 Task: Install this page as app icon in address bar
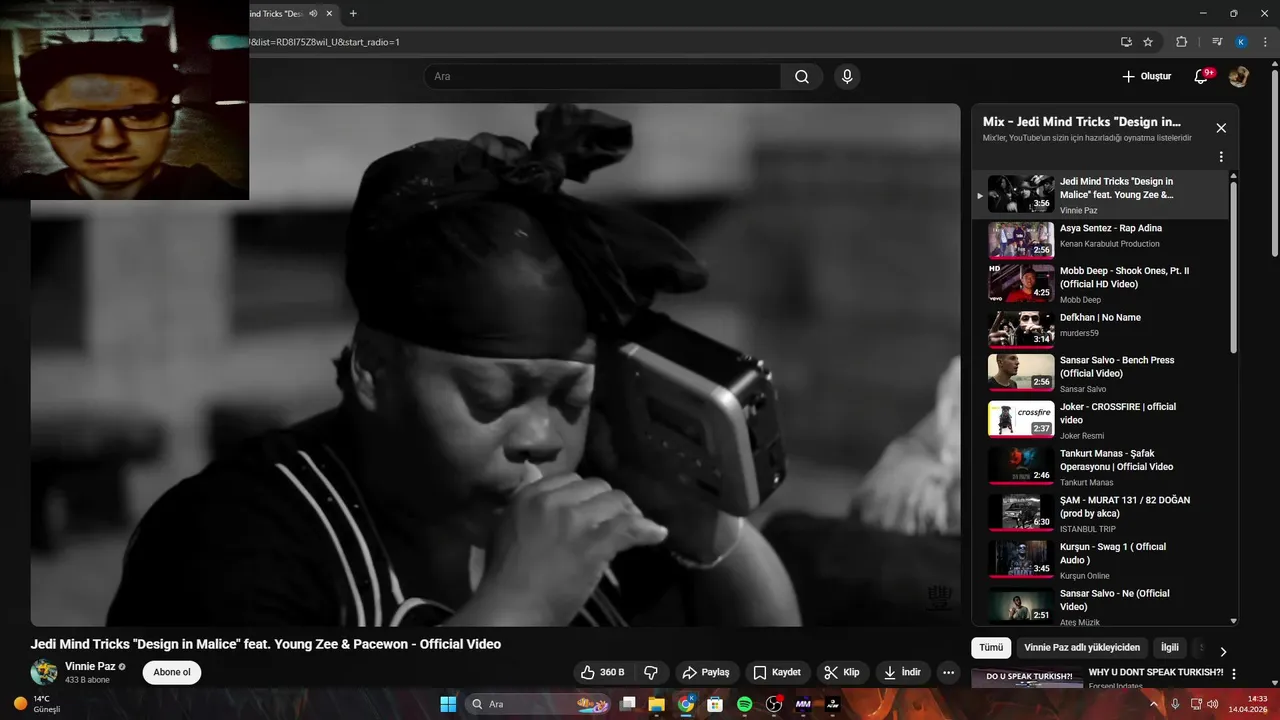pyautogui.click(x=1126, y=42)
